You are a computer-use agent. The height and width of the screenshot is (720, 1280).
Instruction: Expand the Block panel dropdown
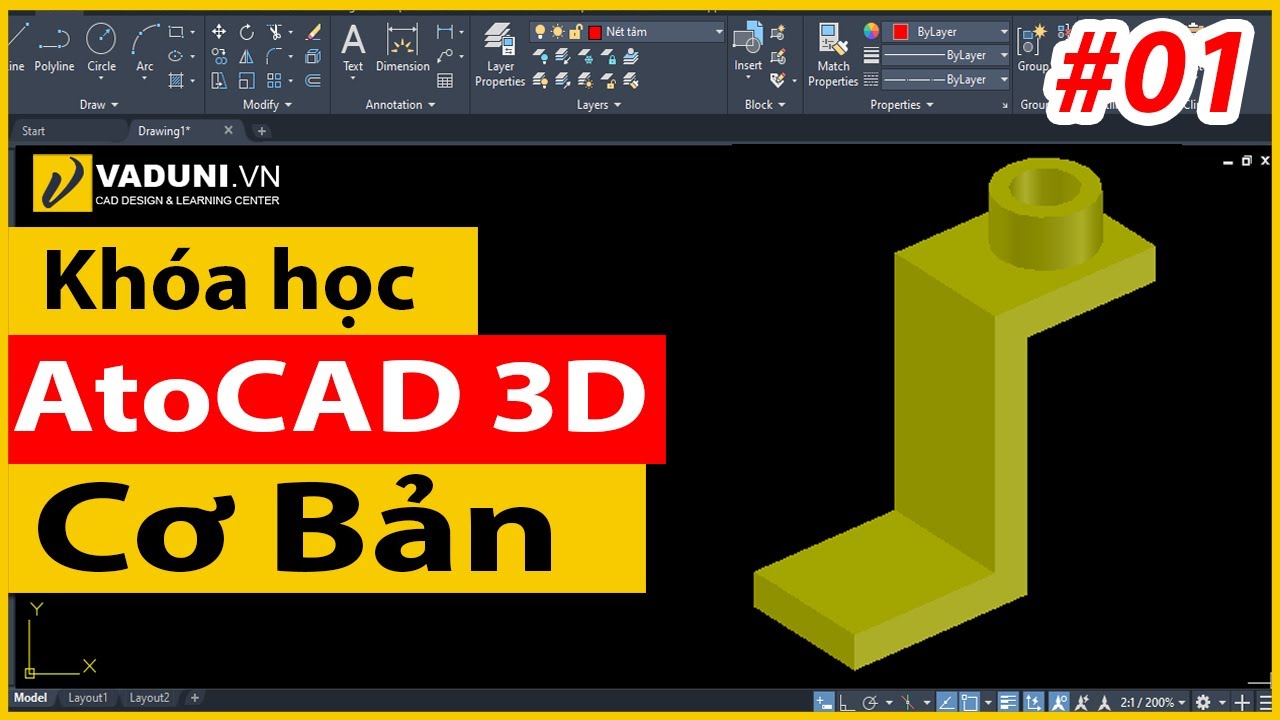(764, 104)
